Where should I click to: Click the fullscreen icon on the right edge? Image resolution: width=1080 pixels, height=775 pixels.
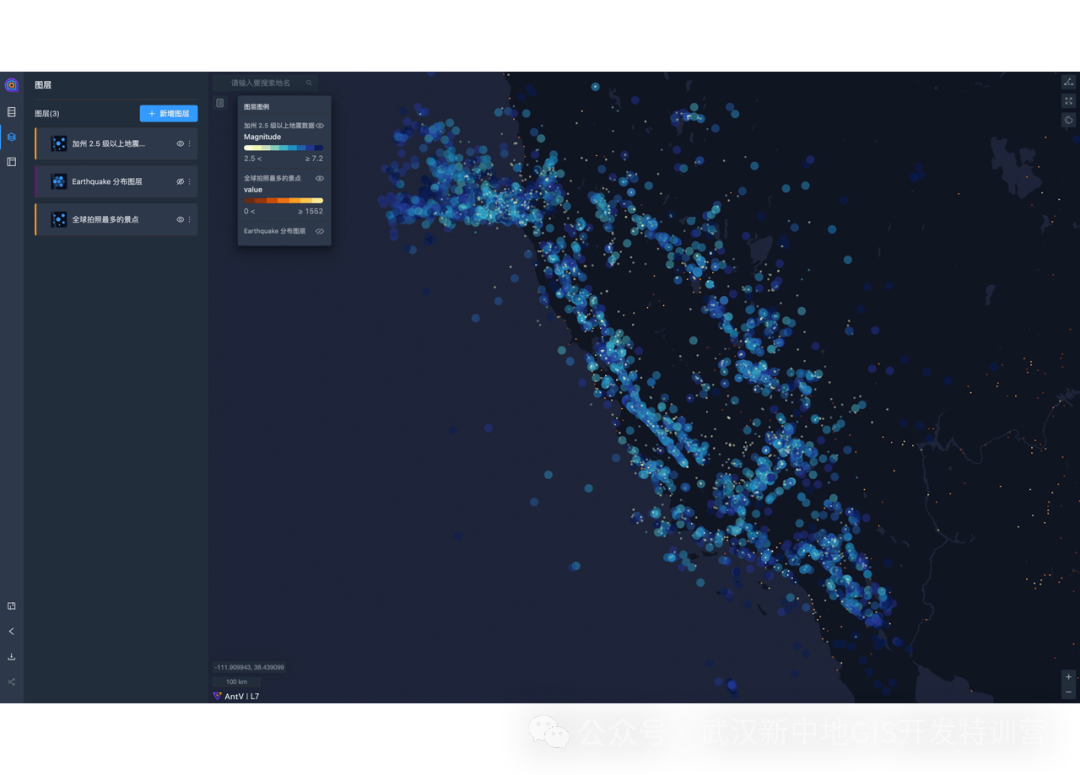pos(1067,100)
